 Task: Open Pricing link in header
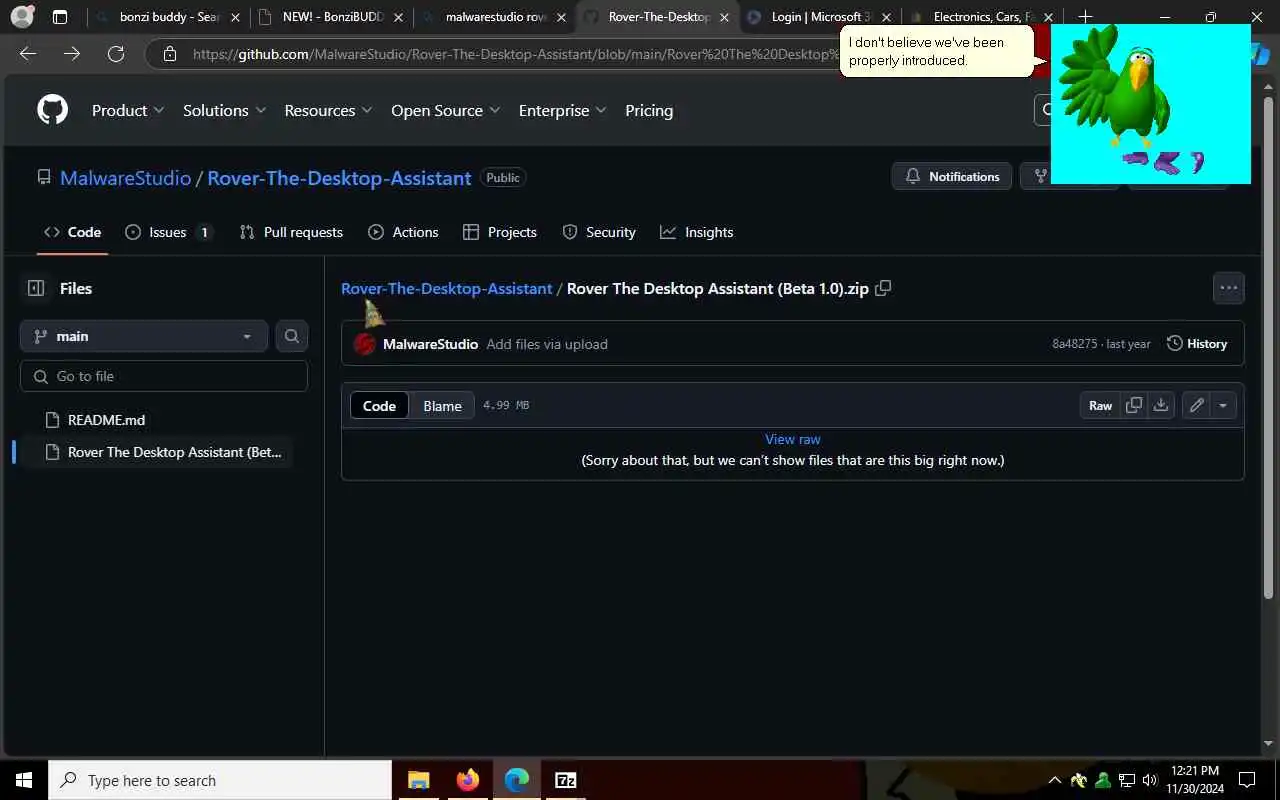649,110
